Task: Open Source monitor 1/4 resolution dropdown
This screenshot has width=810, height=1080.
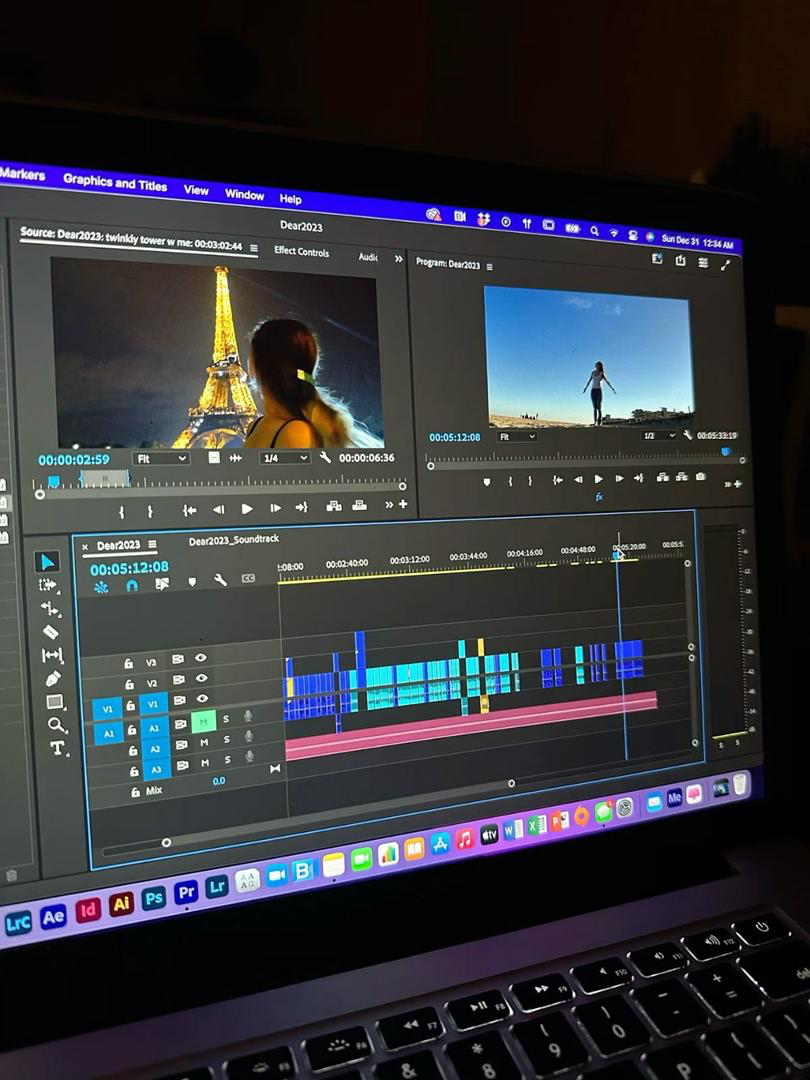Action: point(284,458)
